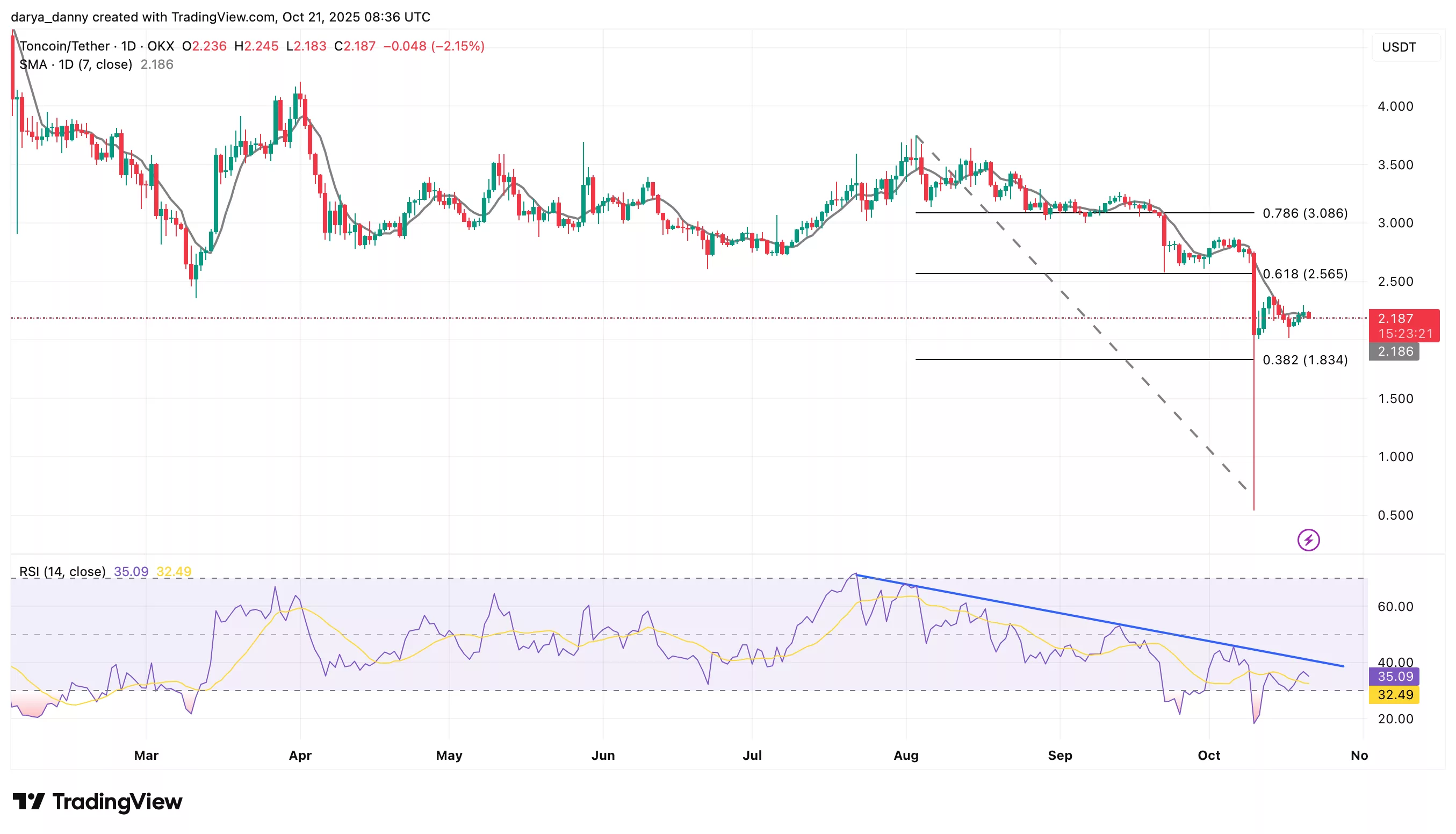Click the Apr label on time axis
Image resolution: width=1456 pixels, height=834 pixels.
coord(300,755)
